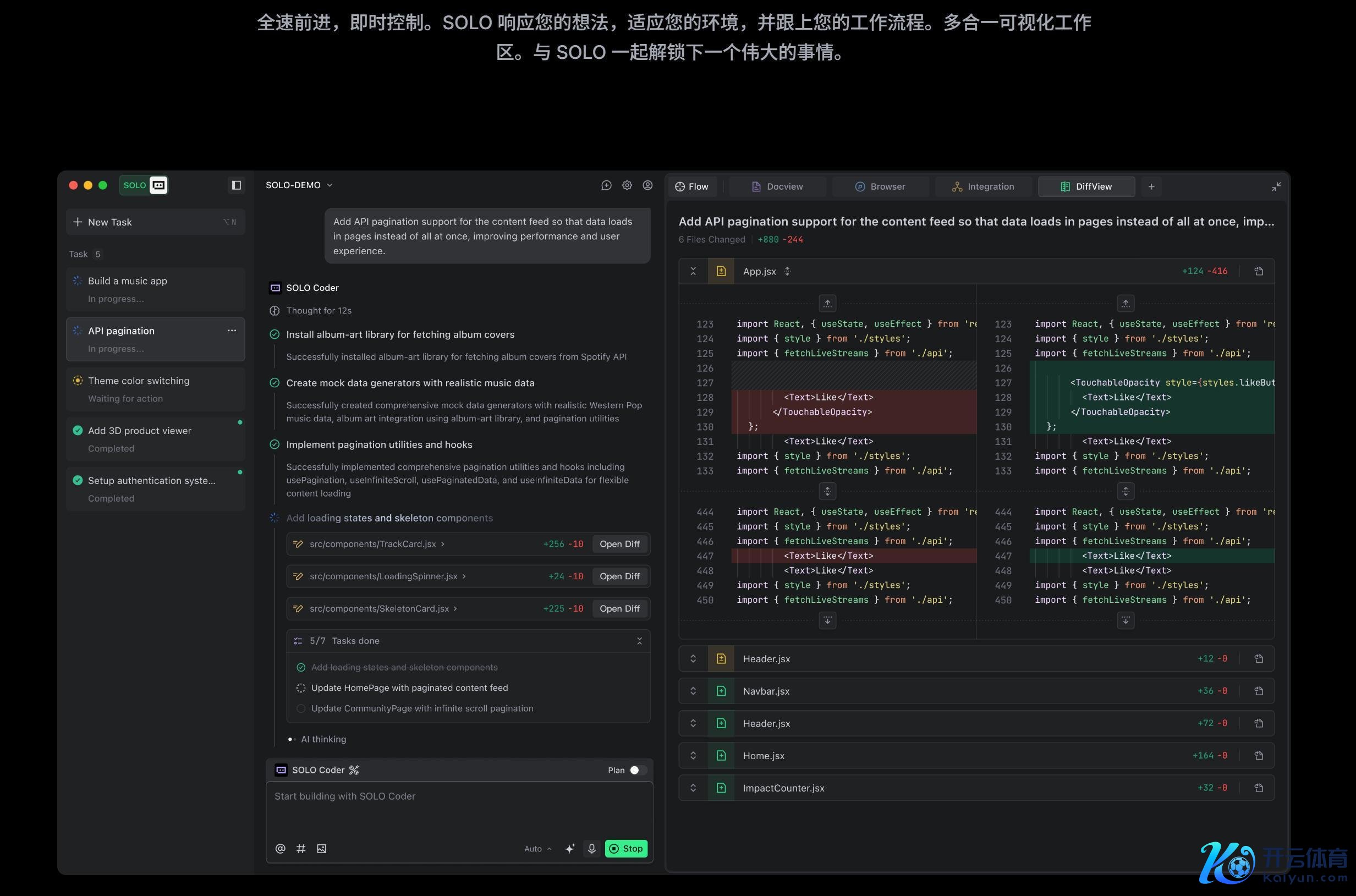Open the SOLO-DEMO project dropdown

click(299, 185)
